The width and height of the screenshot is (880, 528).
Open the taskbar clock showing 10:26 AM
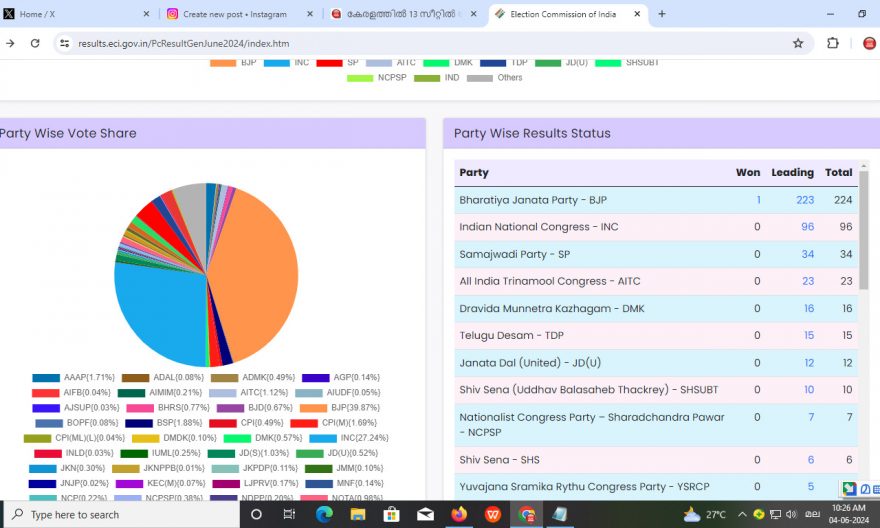click(x=849, y=515)
